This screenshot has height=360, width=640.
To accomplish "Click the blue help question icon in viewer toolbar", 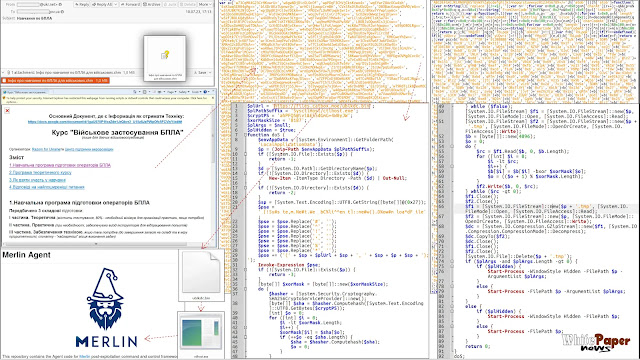I will [x=205, y=92].
